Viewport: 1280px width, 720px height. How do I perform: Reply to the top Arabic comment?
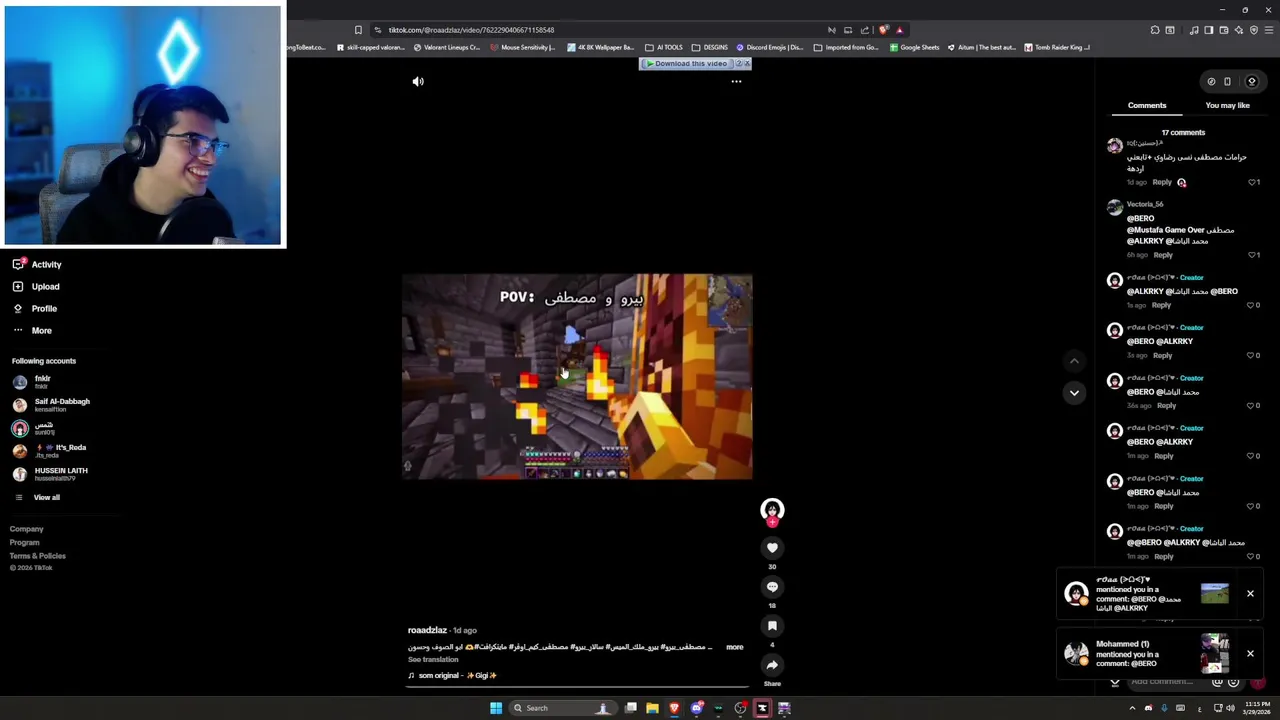pos(1162,182)
